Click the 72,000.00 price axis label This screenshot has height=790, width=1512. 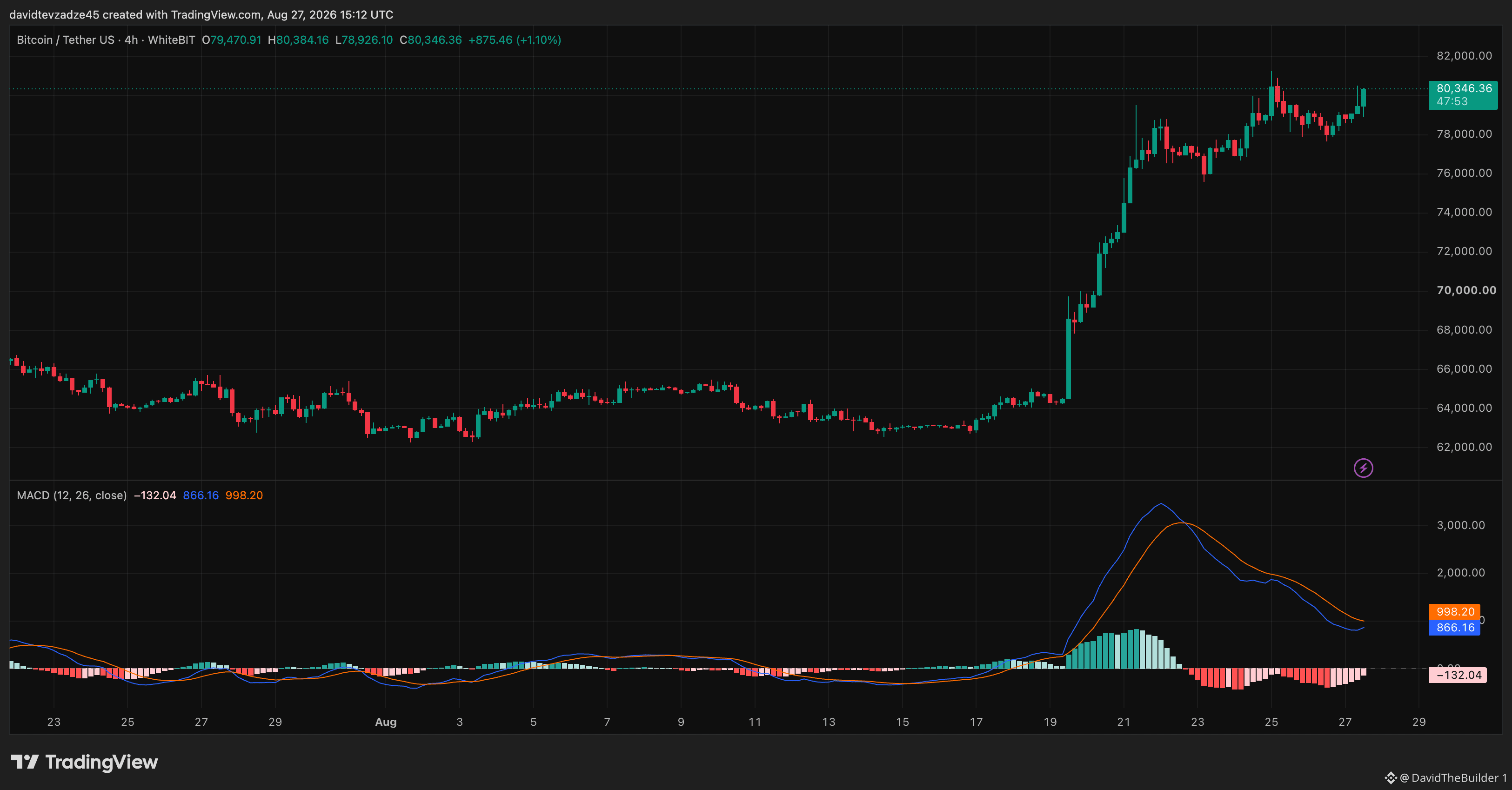point(1464,251)
